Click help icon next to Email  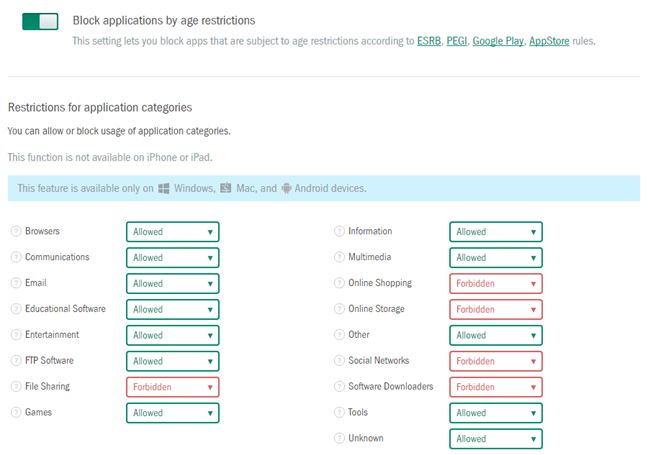[16, 283]
